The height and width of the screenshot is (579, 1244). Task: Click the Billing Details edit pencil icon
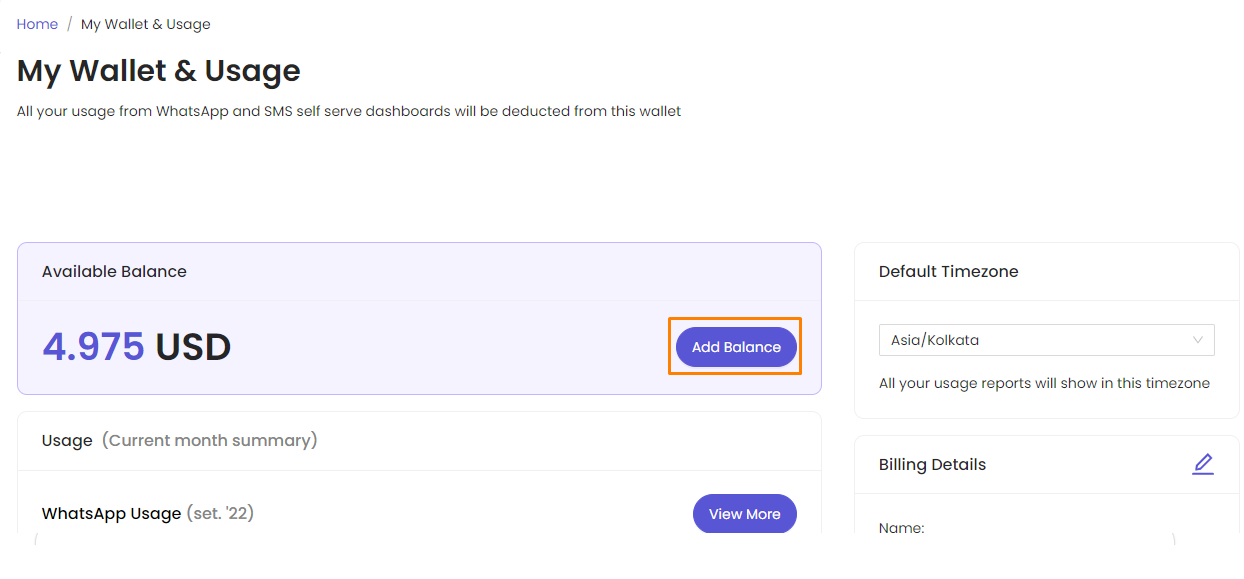click(1203, 464)
